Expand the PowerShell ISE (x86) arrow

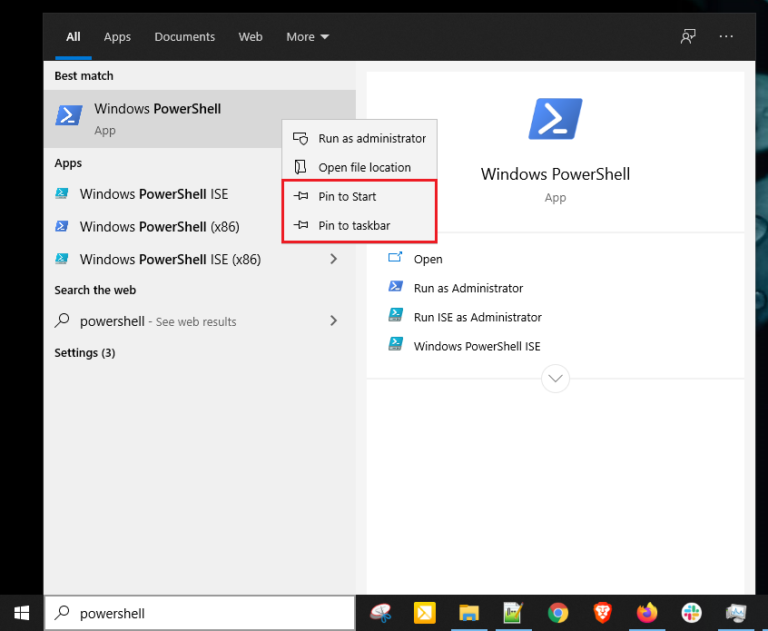pyautogui.click(x=334, y=259)
